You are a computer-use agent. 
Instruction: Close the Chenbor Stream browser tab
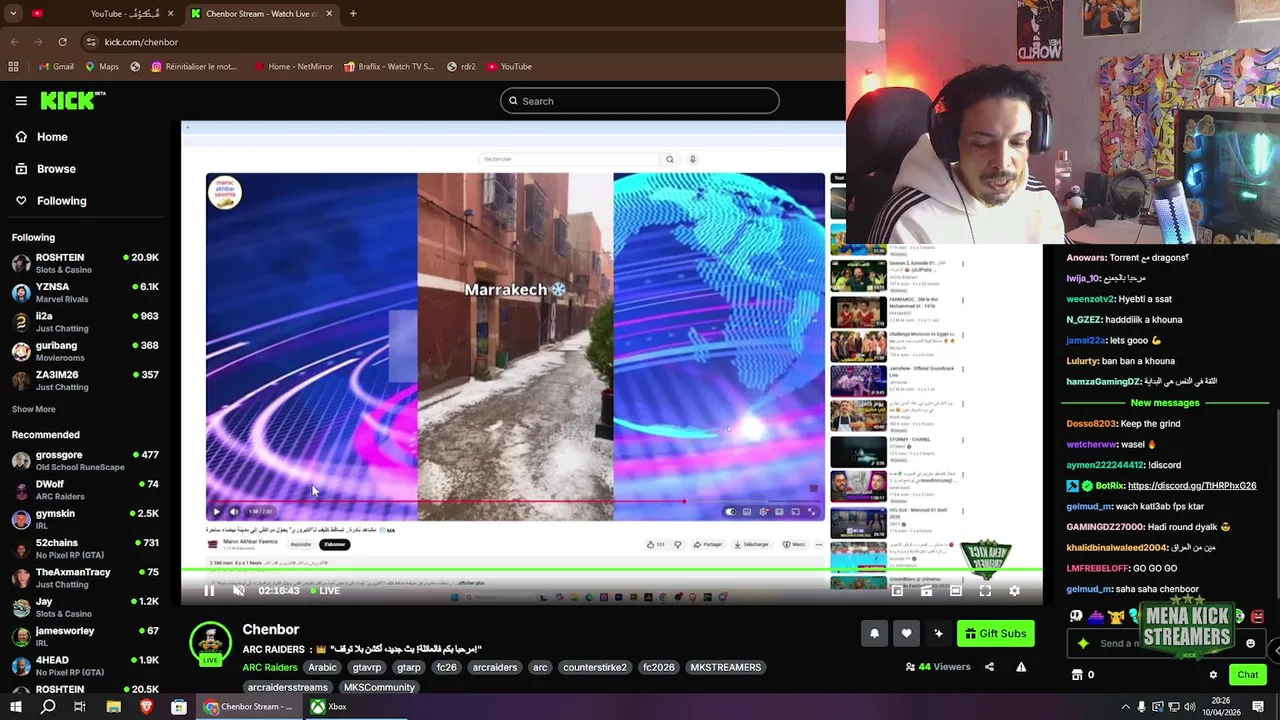[328, 14]
